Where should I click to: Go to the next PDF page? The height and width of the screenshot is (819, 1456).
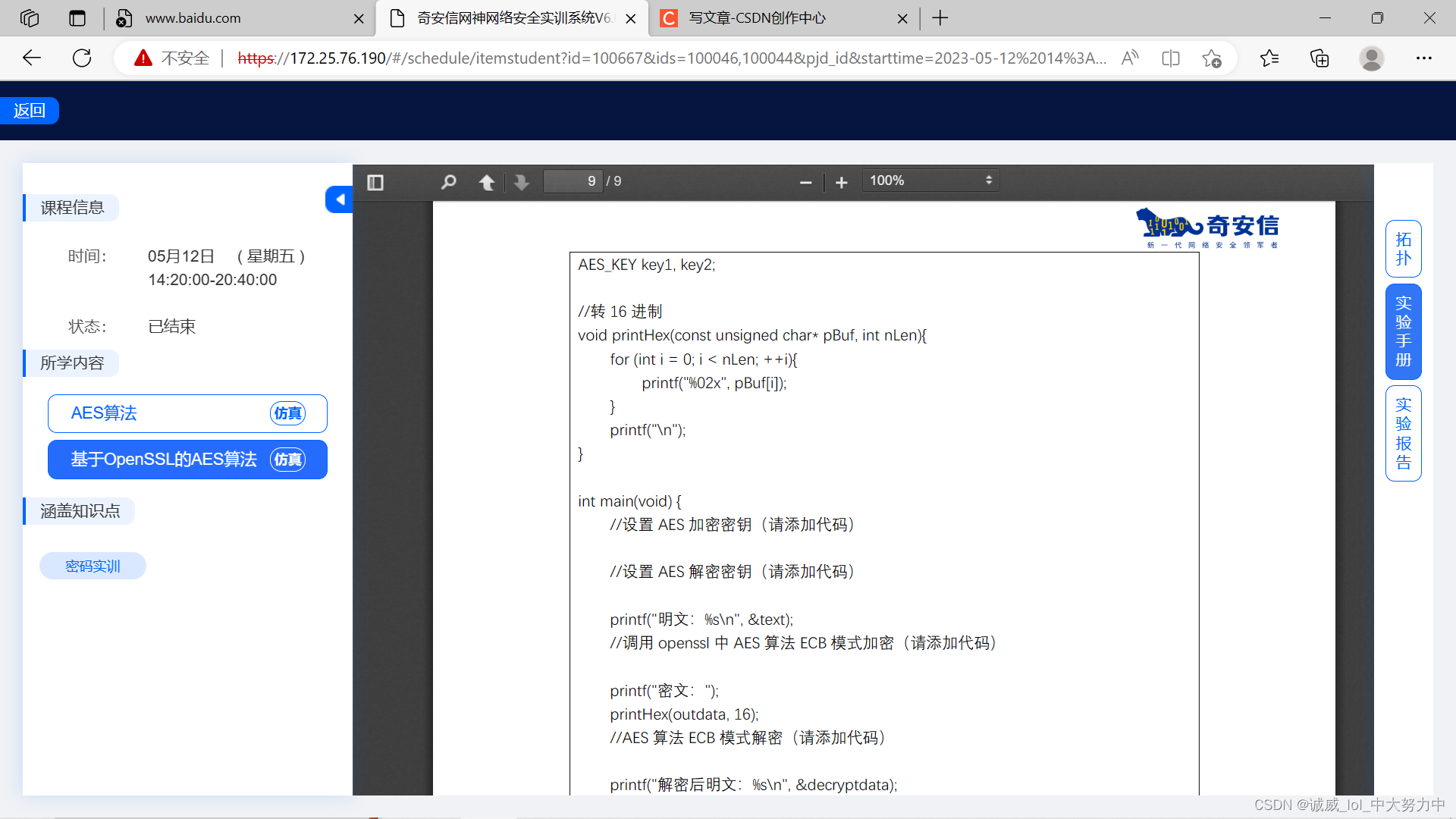(521, 182)
